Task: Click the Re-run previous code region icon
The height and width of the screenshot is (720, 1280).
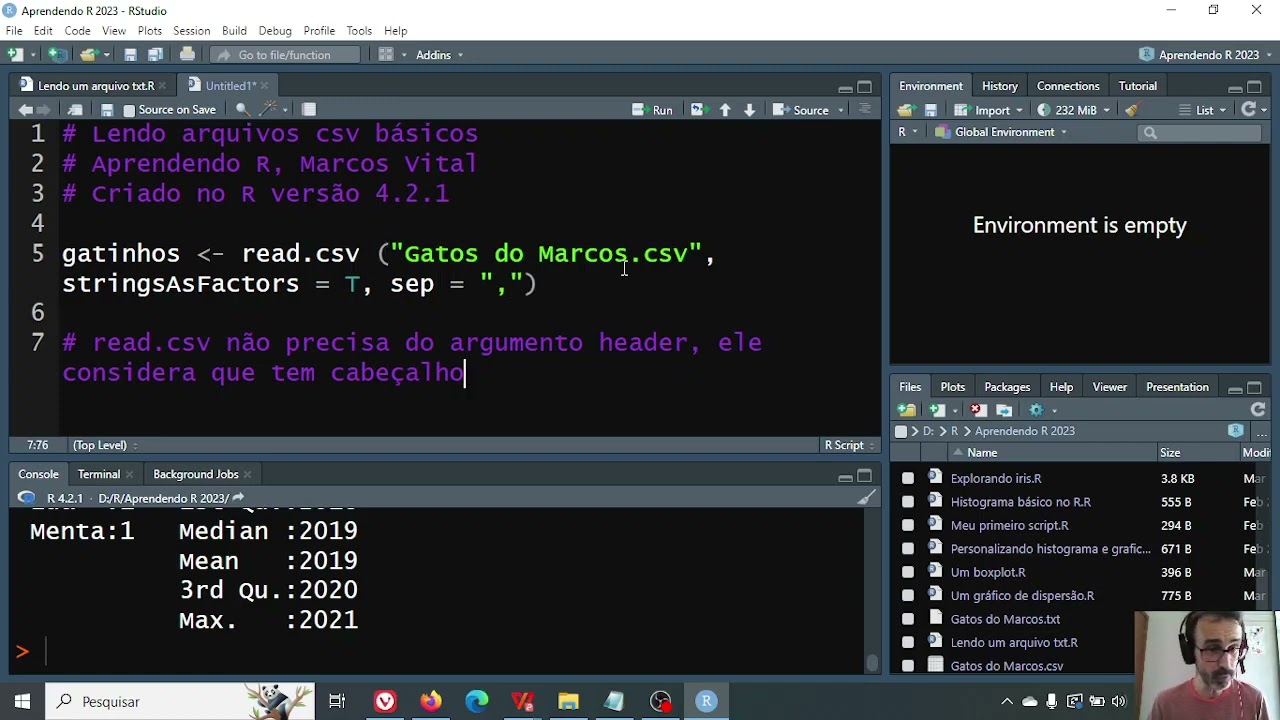Action: pyautogui.click(x=697, y=110)
